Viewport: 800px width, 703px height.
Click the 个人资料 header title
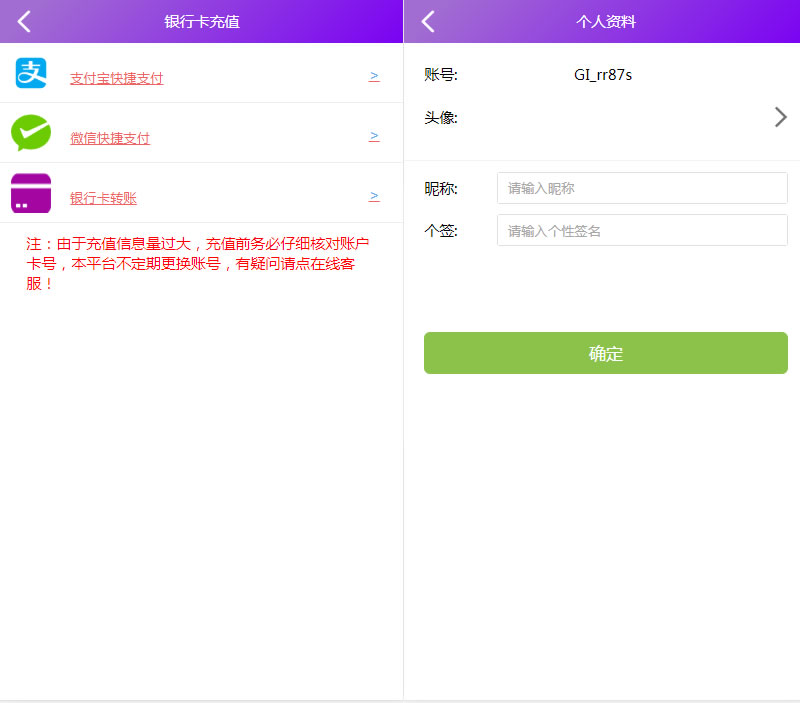606,21
